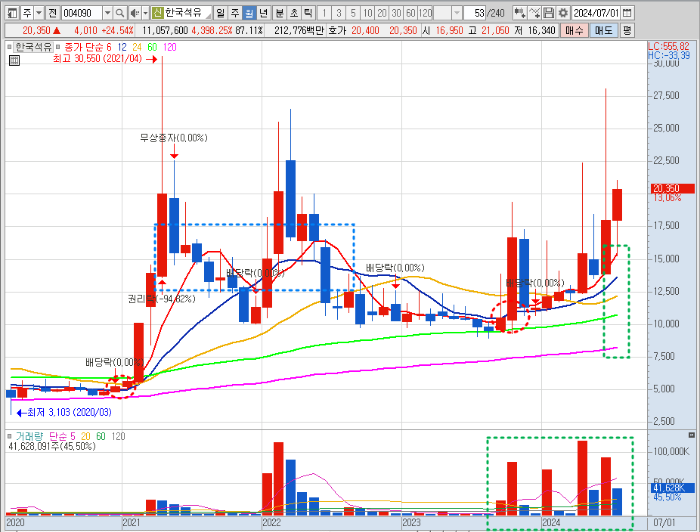
Task: Click the green 60 moving average legend
Action: coord(152,47)
